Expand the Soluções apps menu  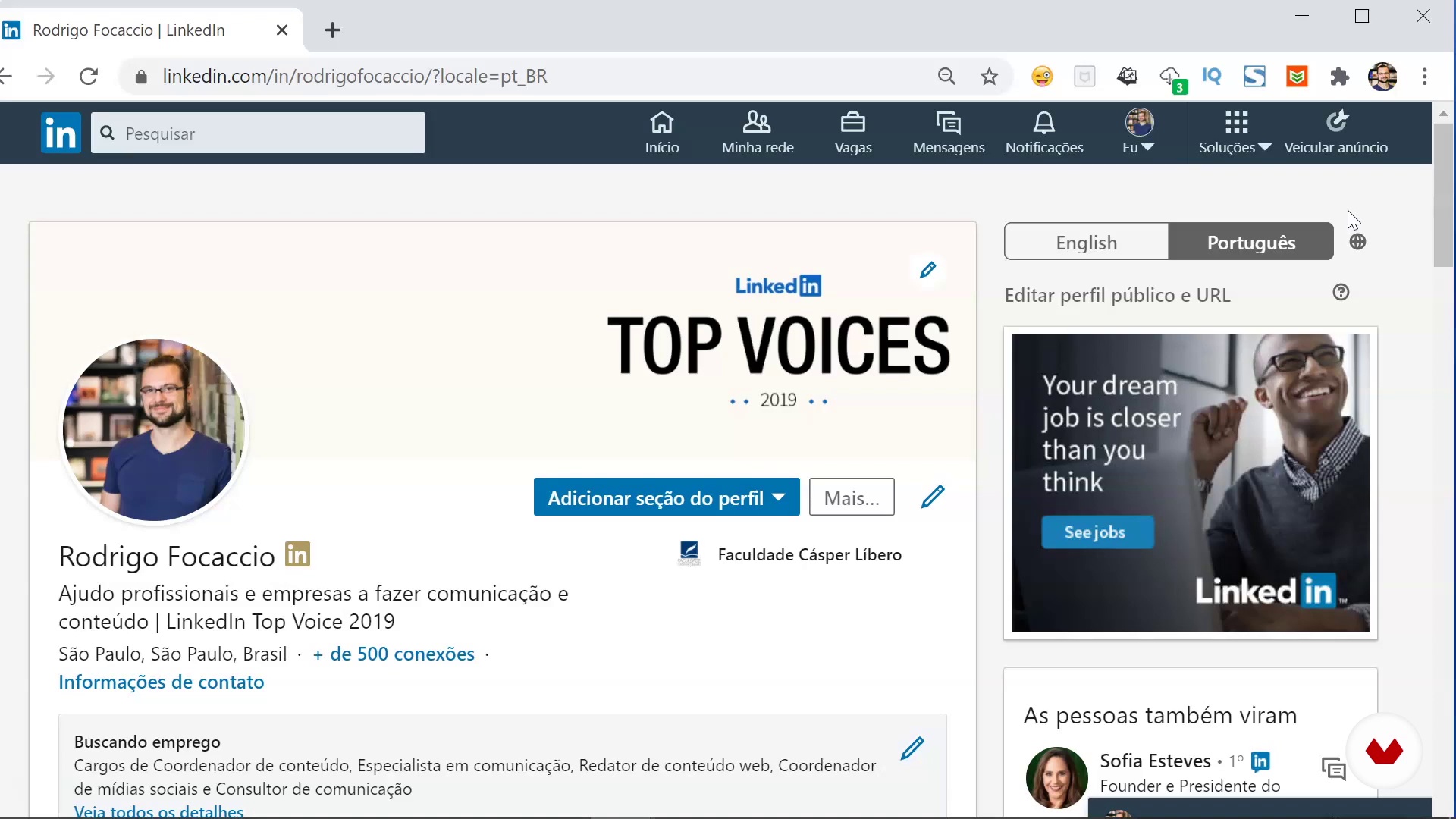pos(1235,133)
